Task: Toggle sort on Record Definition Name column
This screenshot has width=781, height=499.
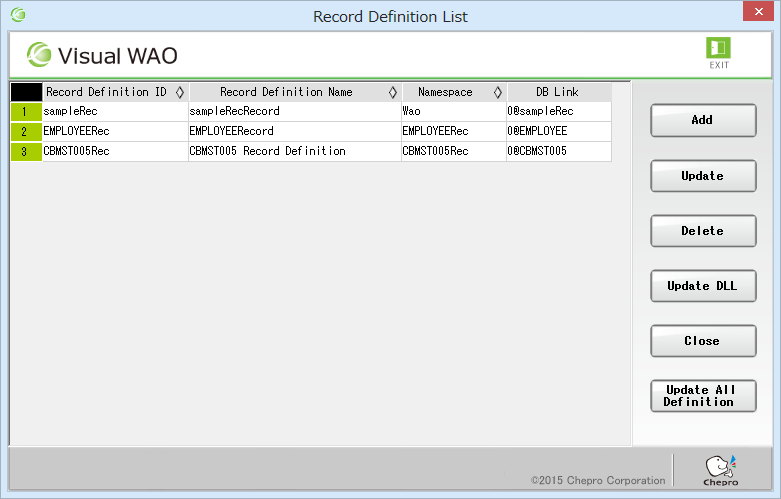Action: (x=392, y=92)
